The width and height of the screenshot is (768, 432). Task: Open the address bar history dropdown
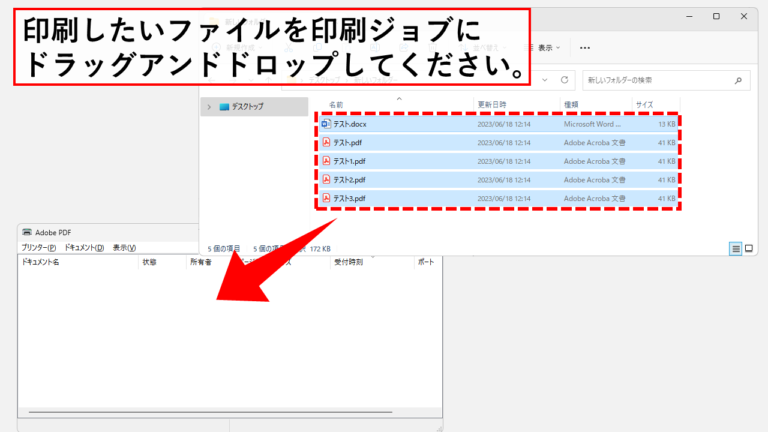click(545, 80)
